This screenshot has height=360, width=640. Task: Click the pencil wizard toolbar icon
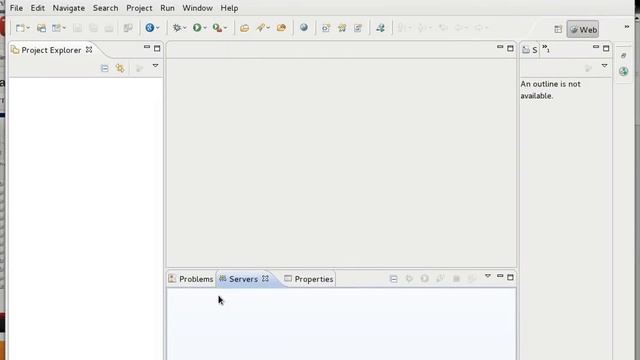260,28
